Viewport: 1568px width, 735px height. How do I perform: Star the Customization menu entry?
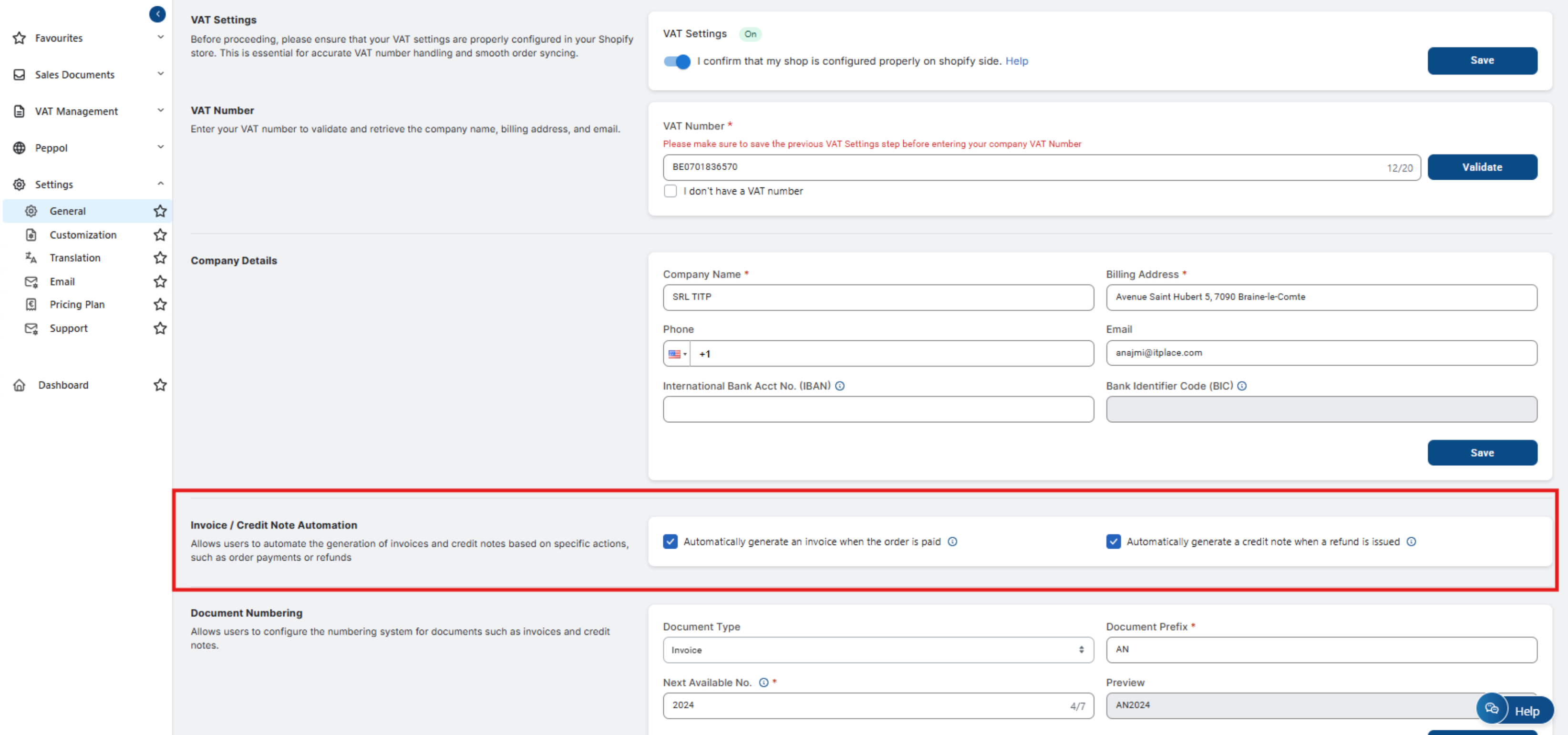point(160,235)
